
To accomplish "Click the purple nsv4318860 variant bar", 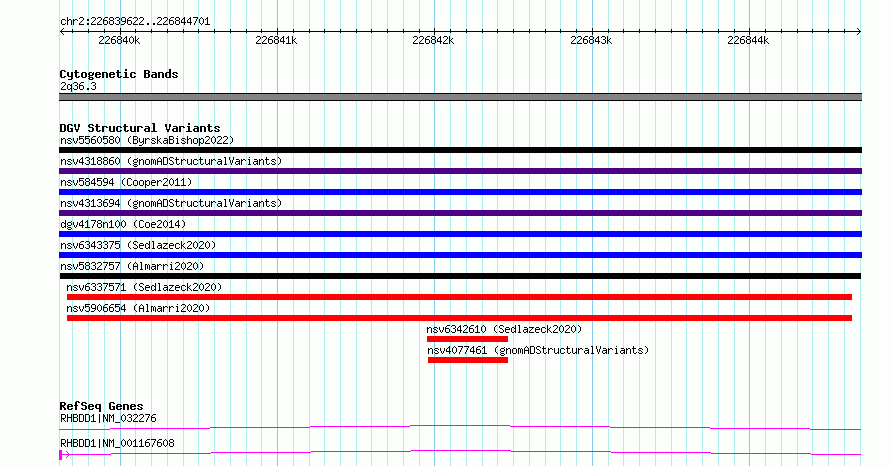I will [x=460, y=171].
